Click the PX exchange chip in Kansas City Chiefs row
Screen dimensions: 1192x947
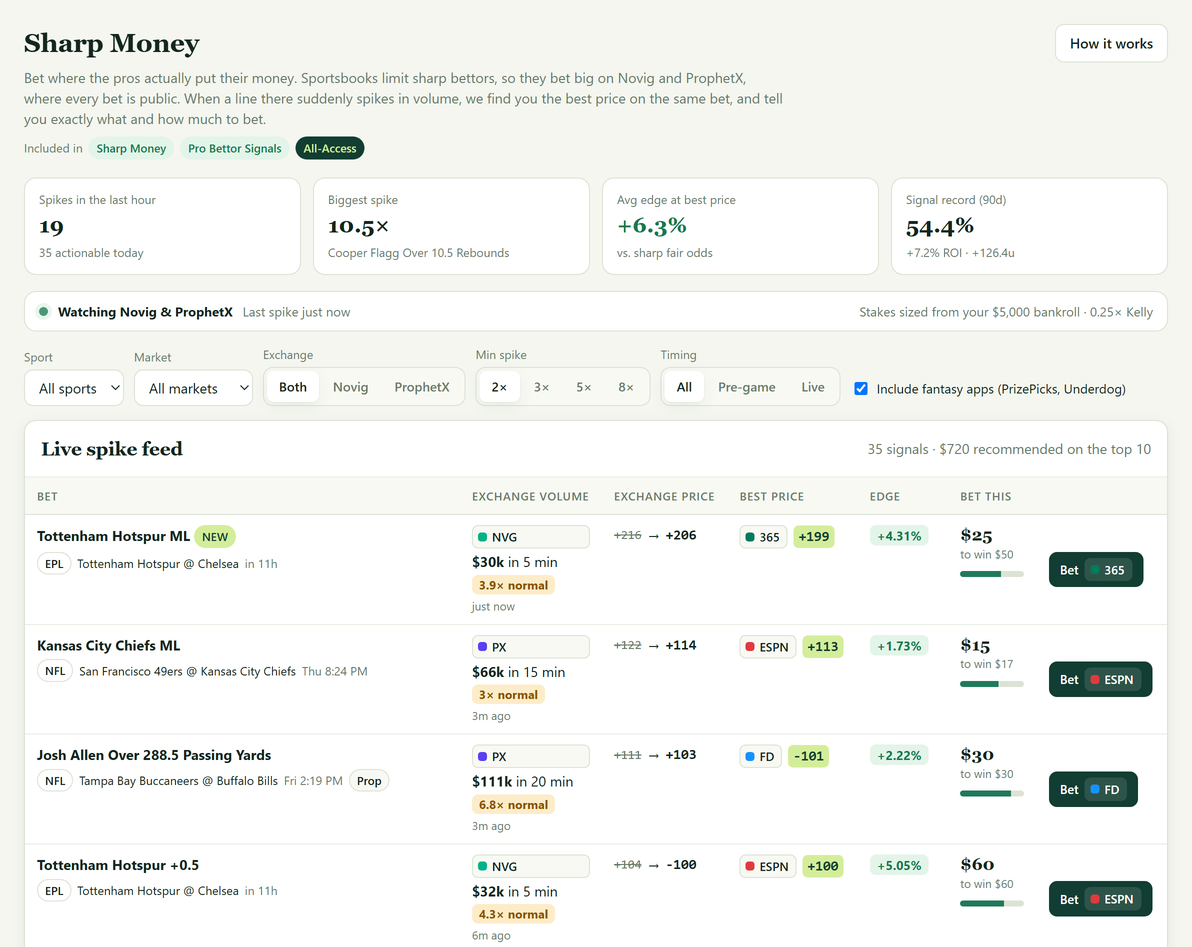pos(531,647)
